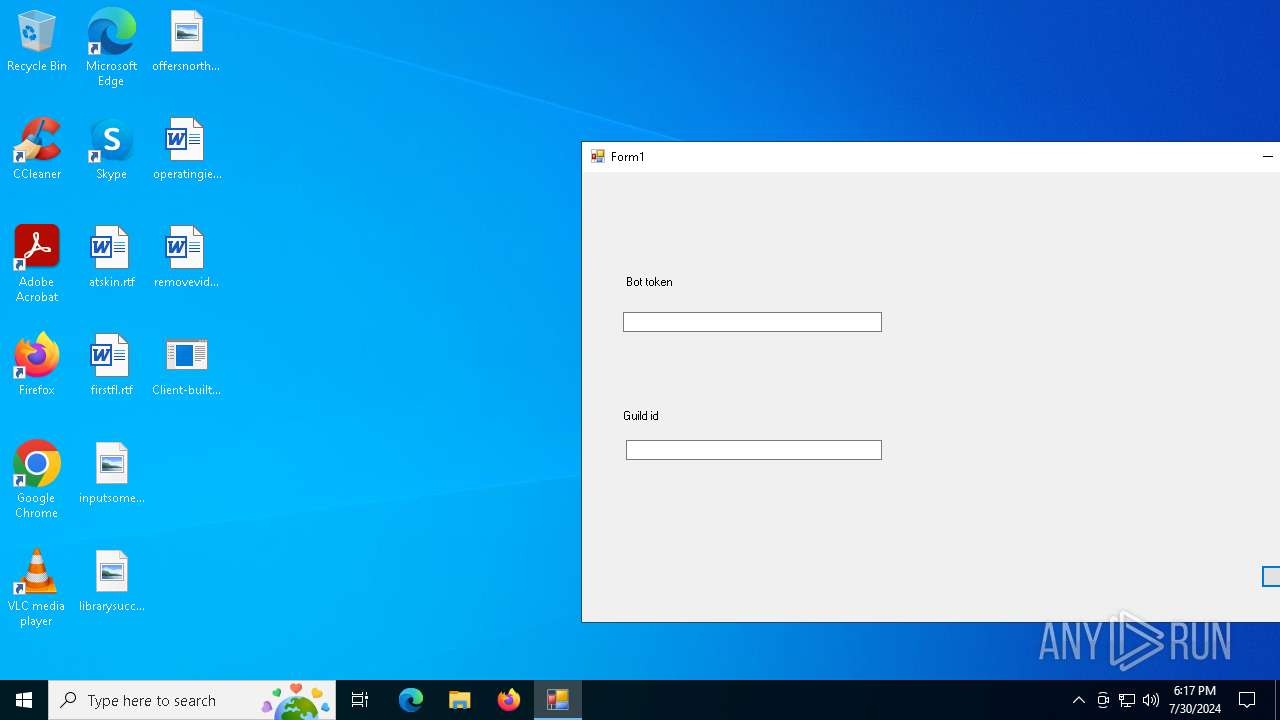Select the inputsome image file icon

point(111,474)
